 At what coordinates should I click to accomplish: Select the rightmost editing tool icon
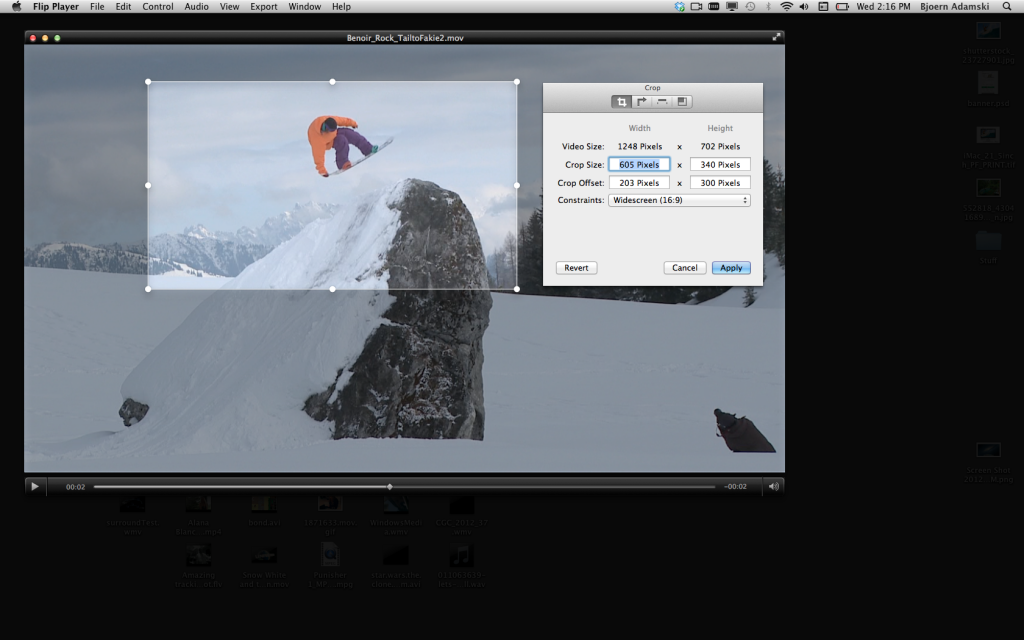pyautogui.click(x=684, y=100)
